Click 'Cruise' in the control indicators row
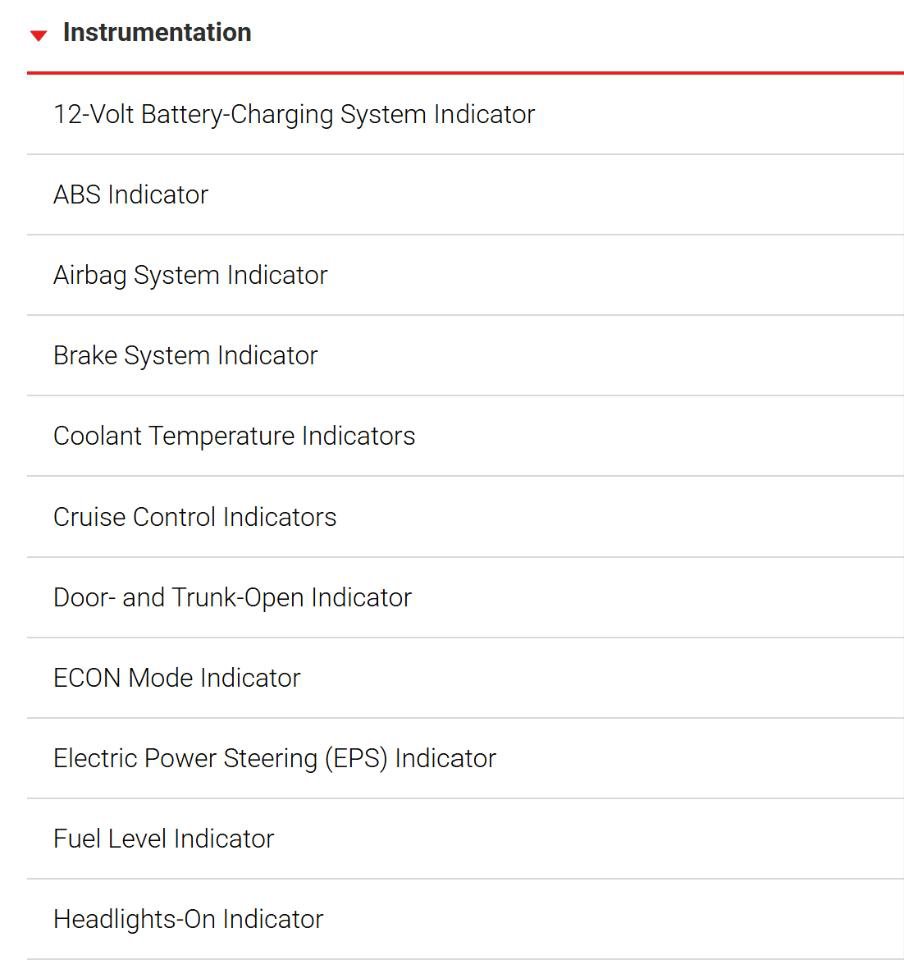This screenshot has width=904, height=960. click(89, 517)
